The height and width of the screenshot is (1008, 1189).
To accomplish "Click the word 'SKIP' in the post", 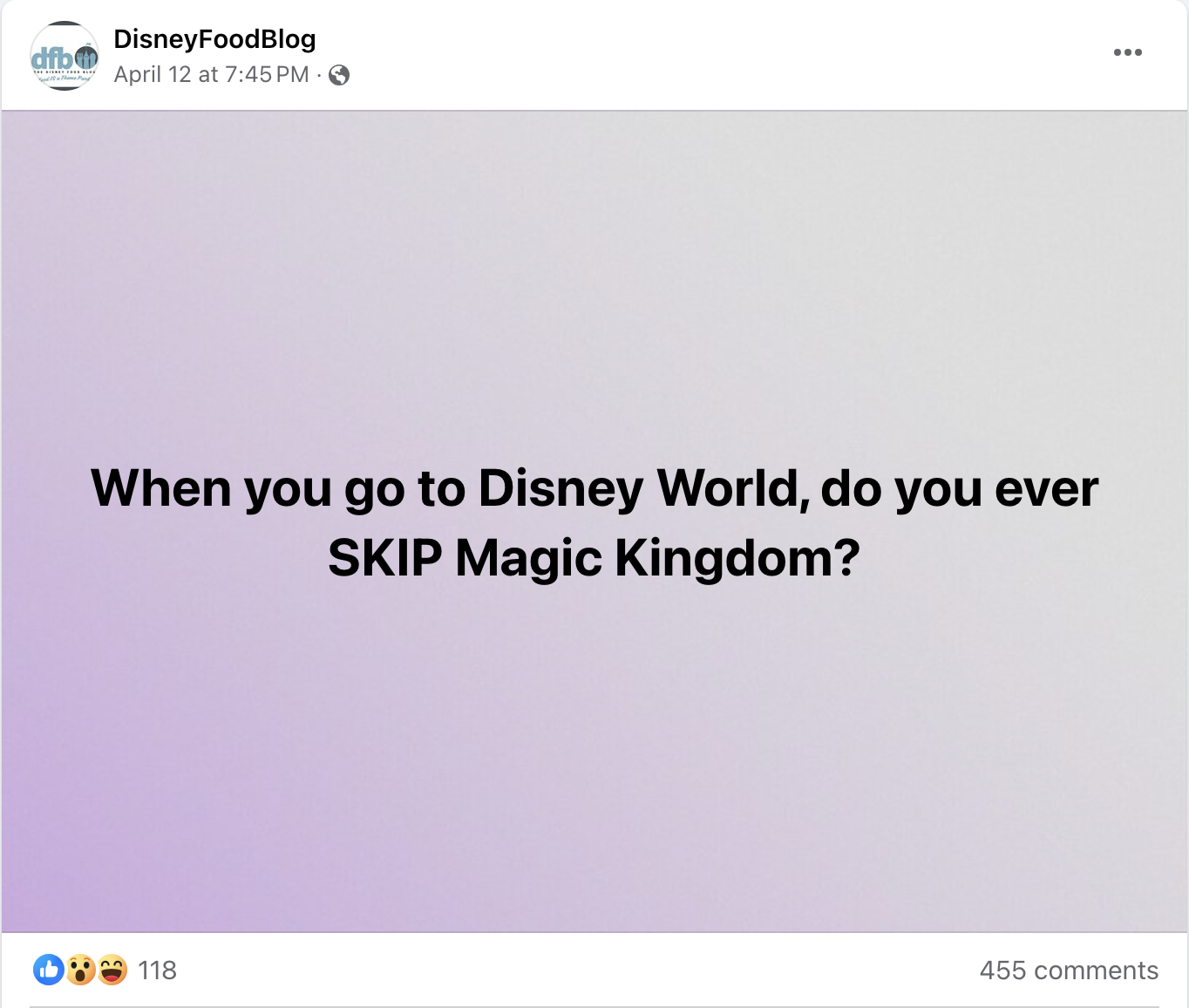I will click(x=385, y=558).
